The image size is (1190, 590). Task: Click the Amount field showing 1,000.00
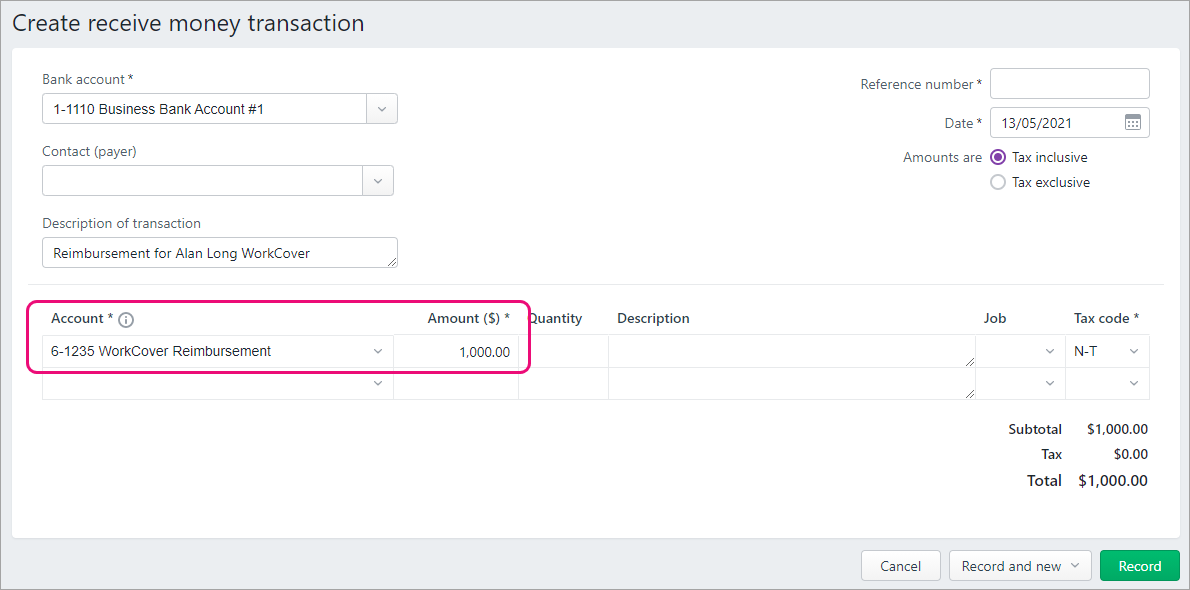click(455, 352)
